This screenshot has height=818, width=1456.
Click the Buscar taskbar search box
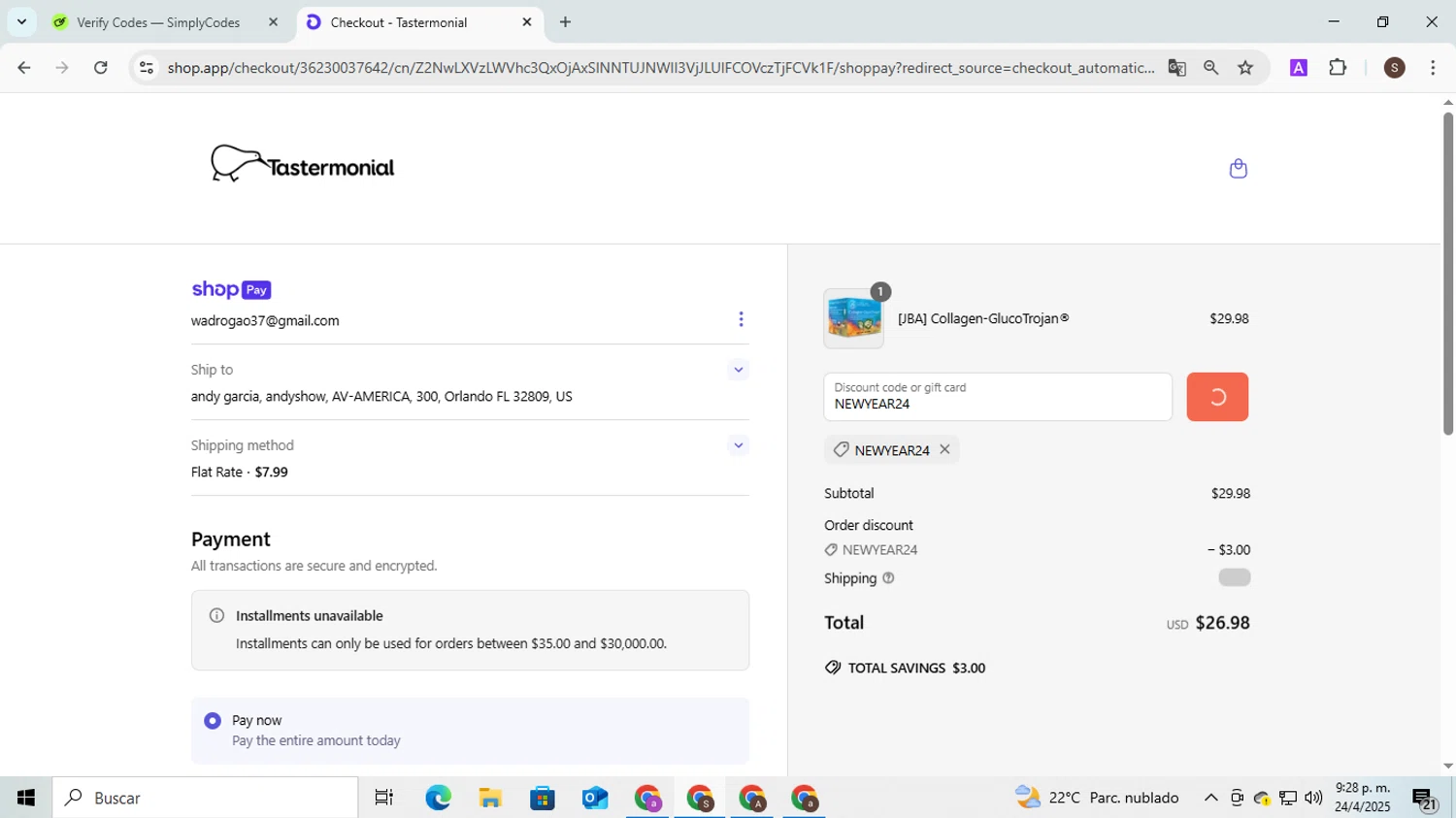tap(205, 798)
